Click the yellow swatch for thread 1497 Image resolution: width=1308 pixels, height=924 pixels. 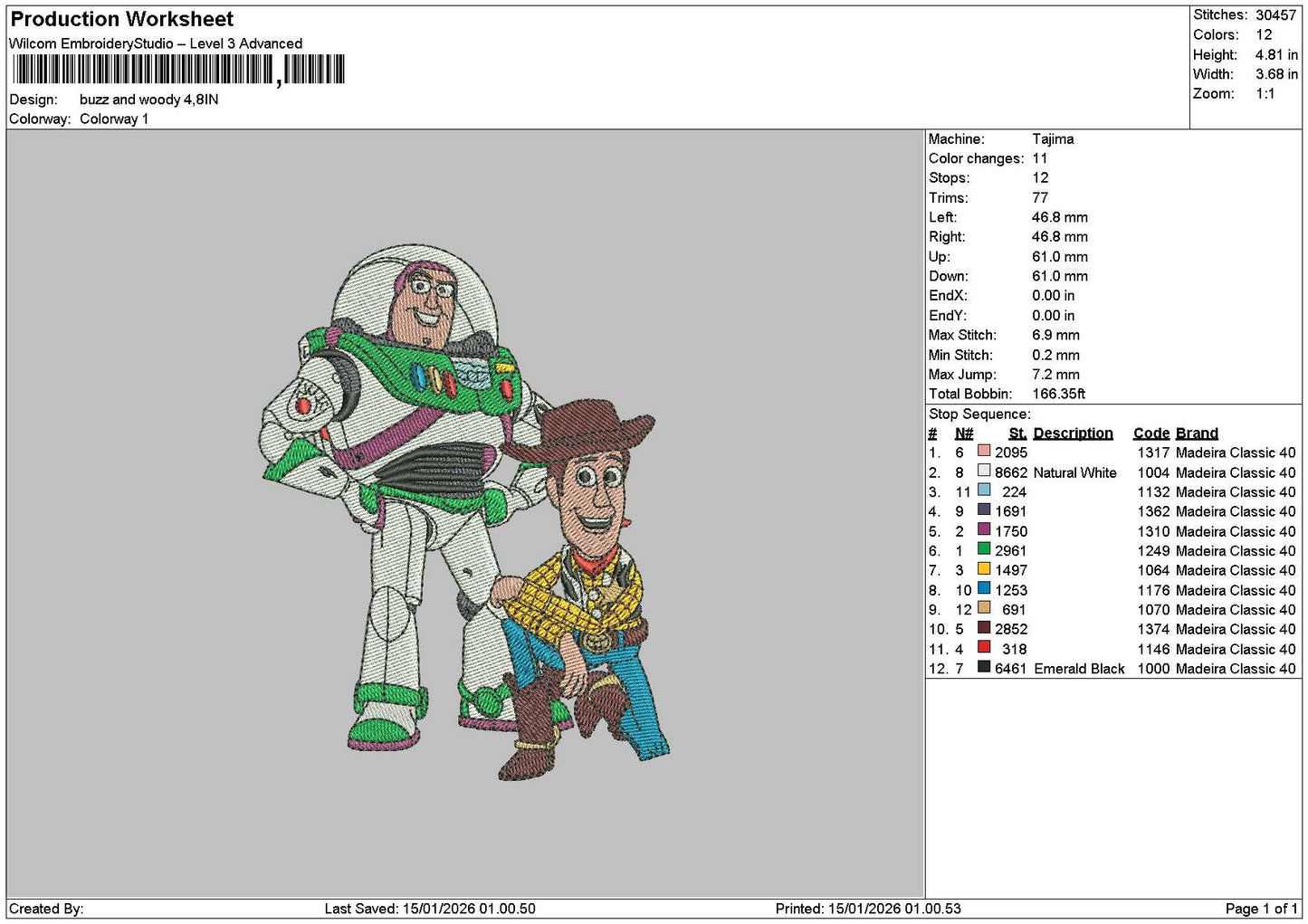click(x=984, y=568)
